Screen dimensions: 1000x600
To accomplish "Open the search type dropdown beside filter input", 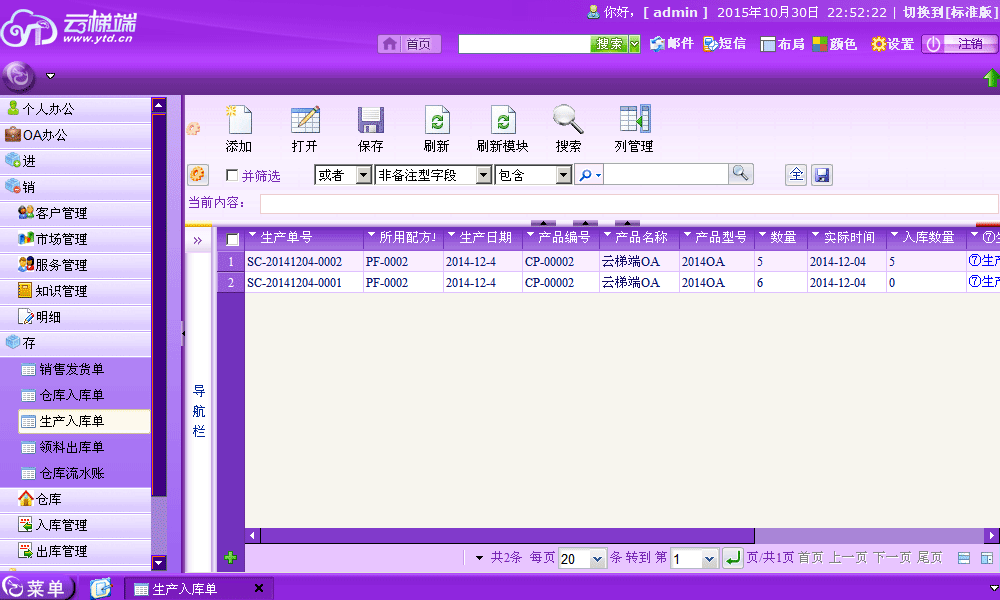I will point(589,175).
